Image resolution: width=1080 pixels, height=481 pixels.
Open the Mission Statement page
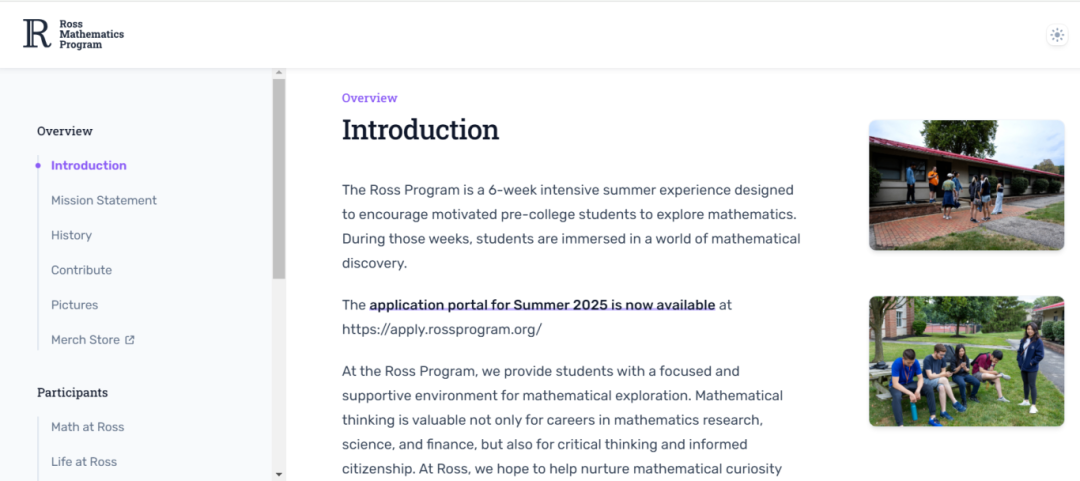click(104, 201)
